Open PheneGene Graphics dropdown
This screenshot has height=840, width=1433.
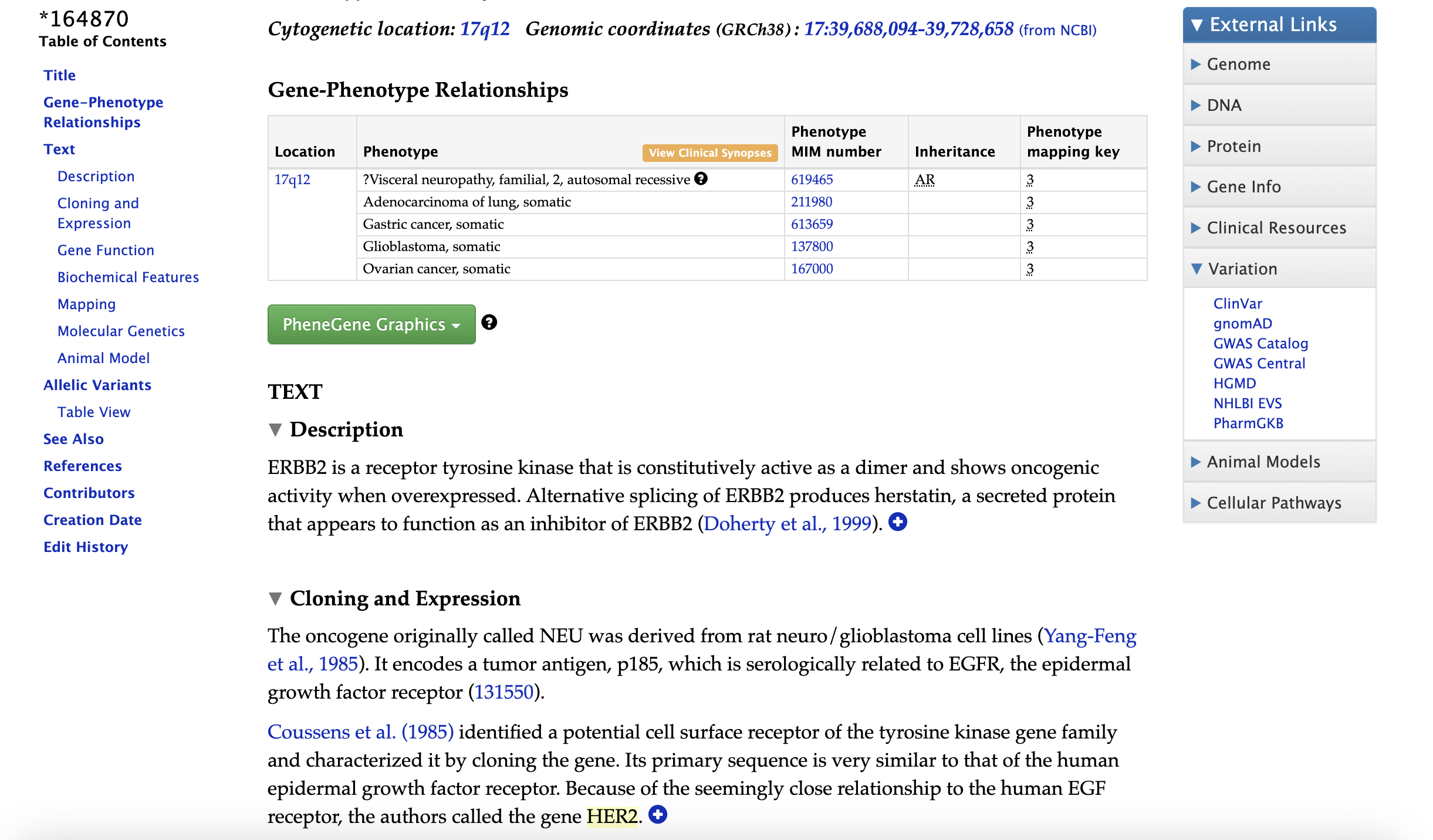(371, 324)
